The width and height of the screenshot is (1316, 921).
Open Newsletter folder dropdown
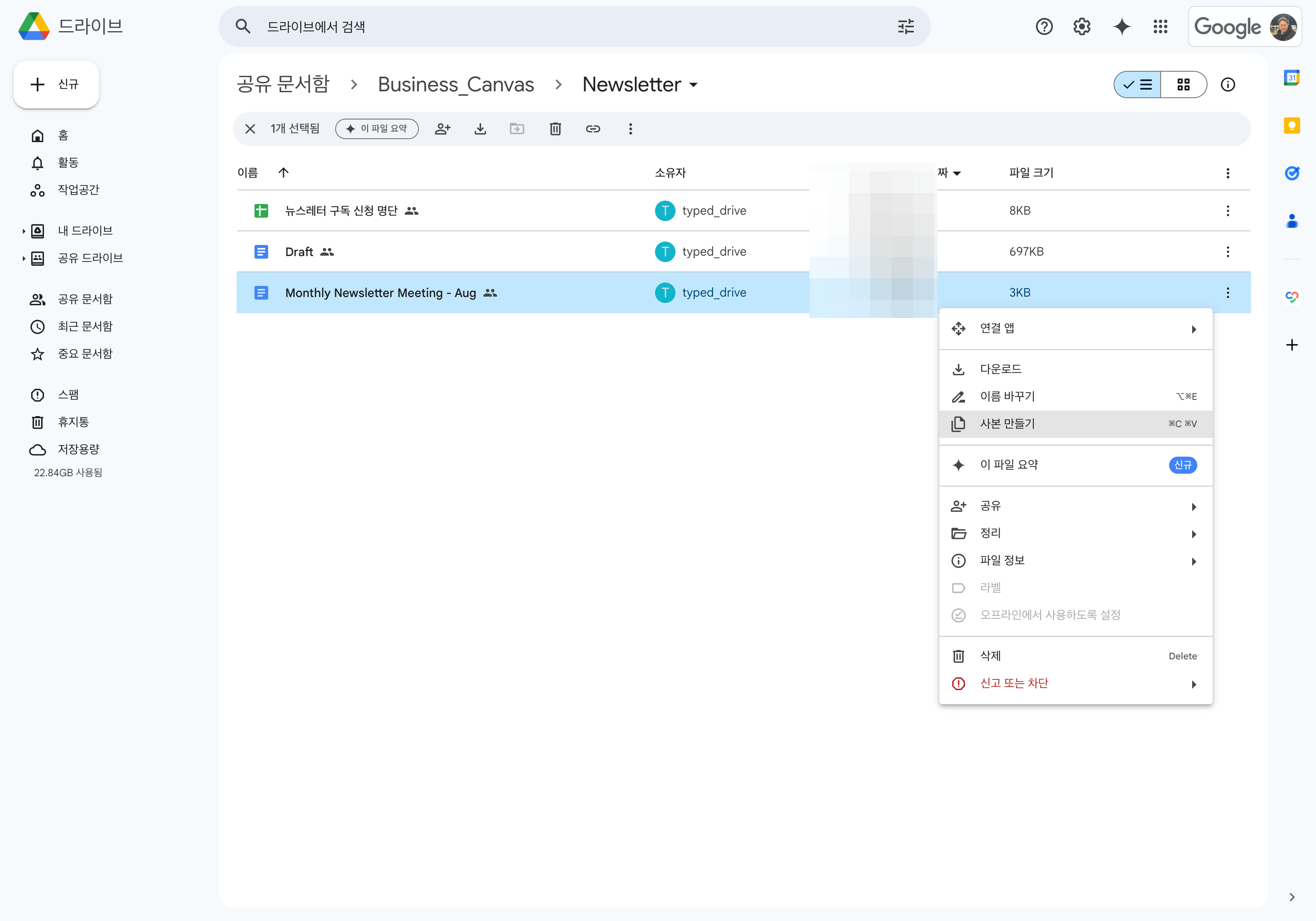click(693, 85)
